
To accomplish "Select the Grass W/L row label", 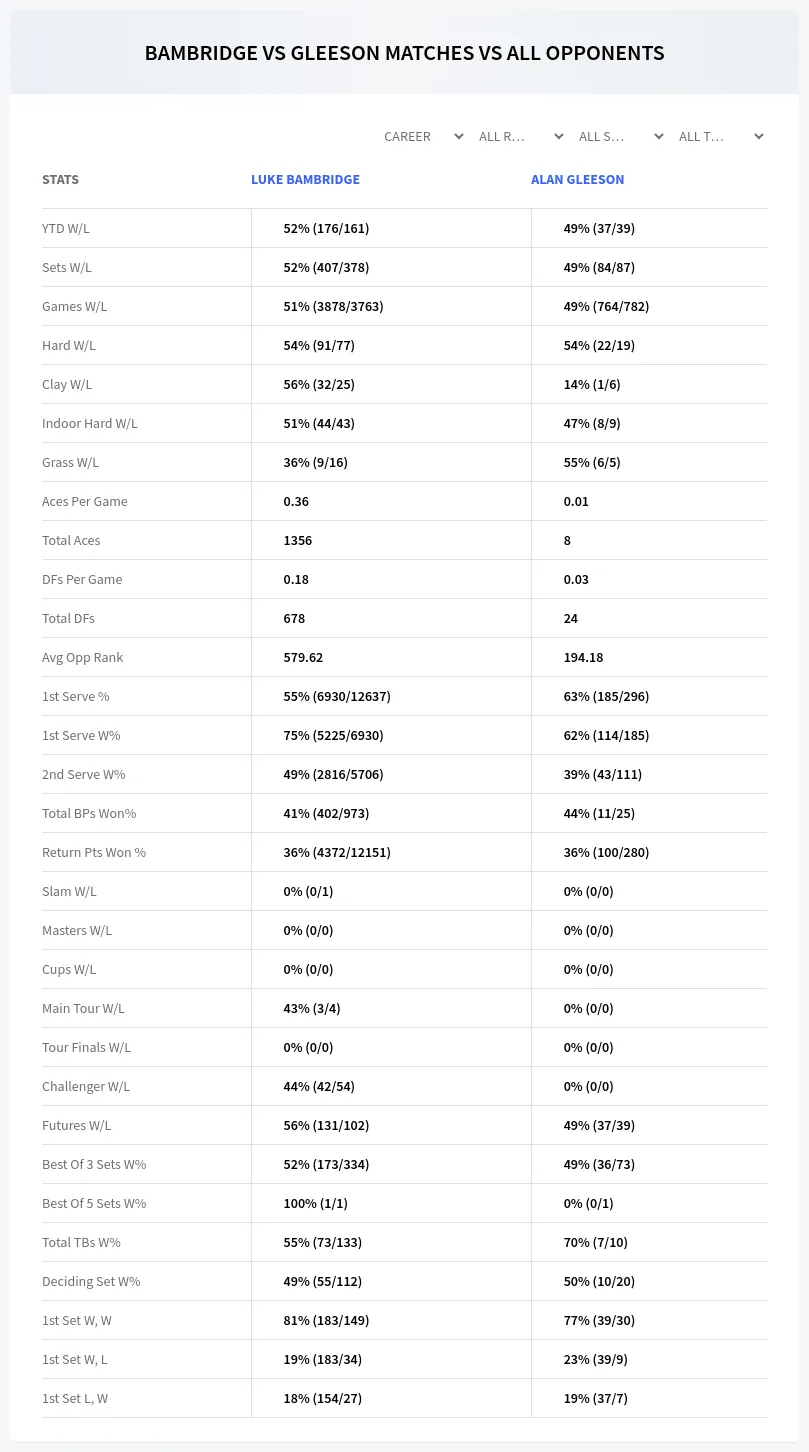I will (x=70, y=462).
